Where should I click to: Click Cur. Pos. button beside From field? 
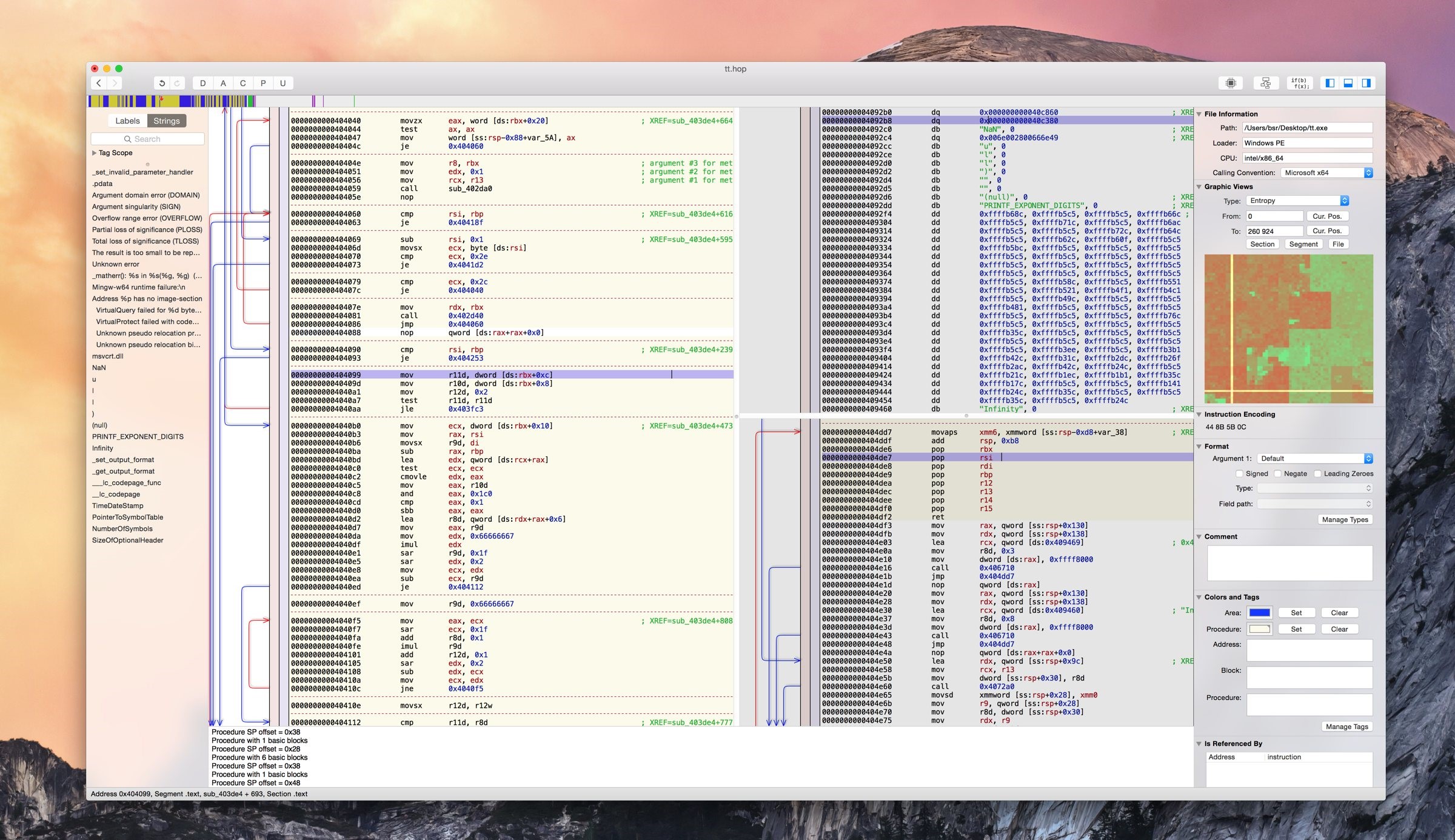pos(1326,216)
